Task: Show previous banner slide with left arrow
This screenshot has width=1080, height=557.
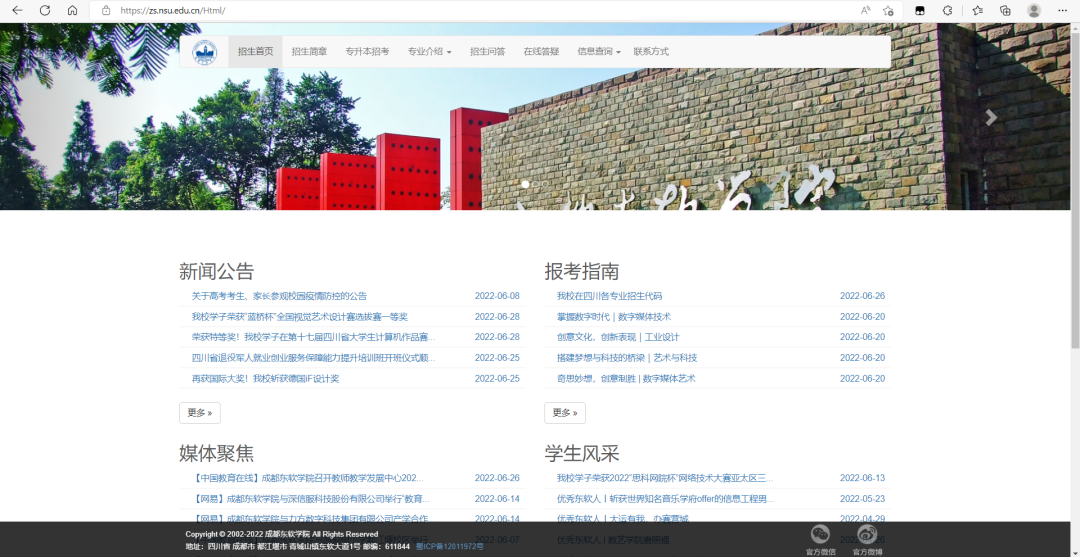Action: tap(81, 117)
